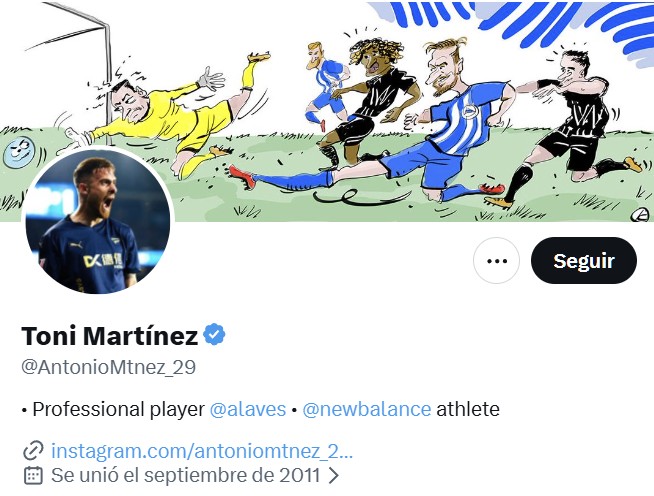
Task: Click the chain link icon
Action: tap(33, 449)
